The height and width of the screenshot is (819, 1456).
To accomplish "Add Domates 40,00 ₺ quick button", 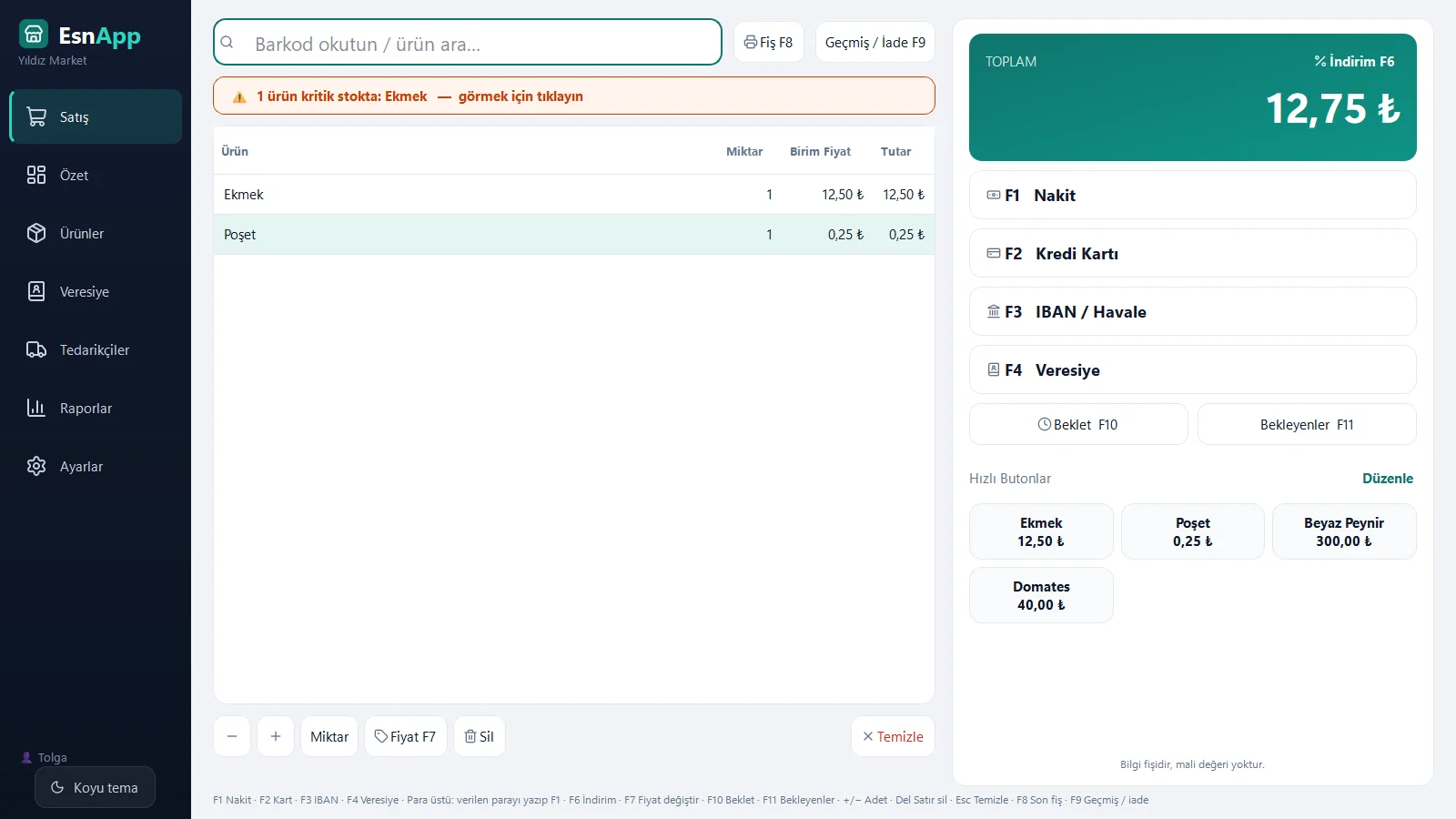I will click(1041, 595).
